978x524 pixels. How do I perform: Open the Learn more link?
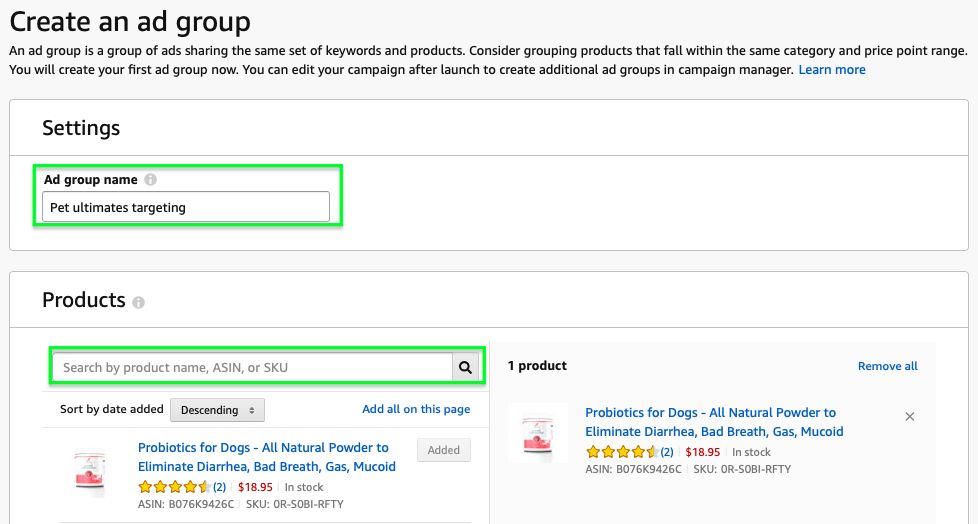(x=831, y=69)
